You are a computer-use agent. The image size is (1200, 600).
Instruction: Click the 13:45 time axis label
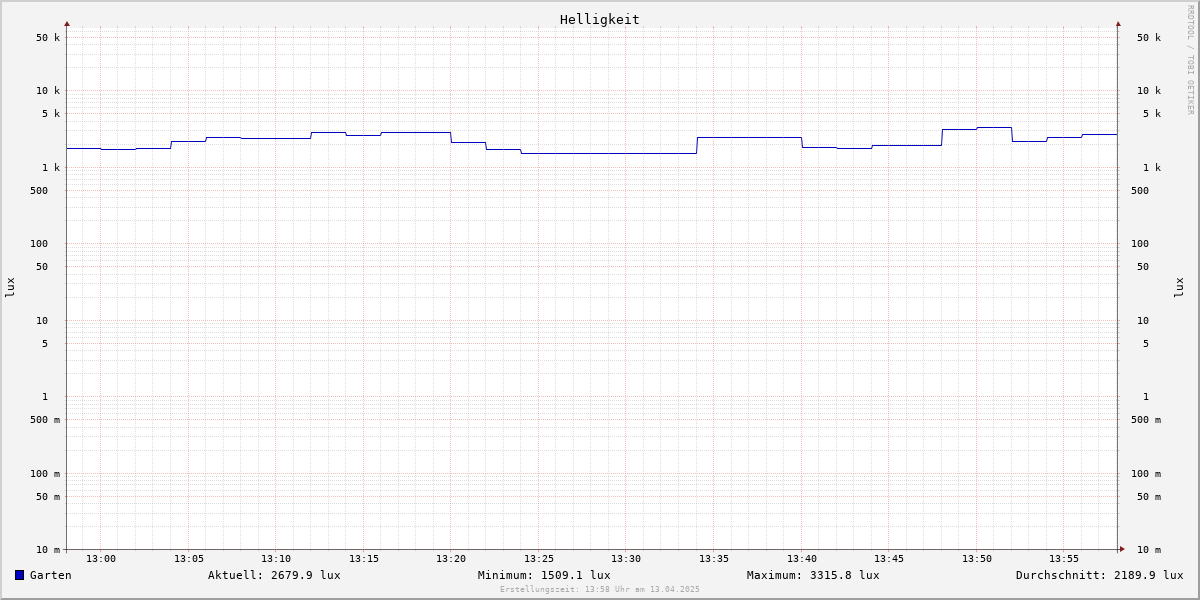tap(889, 559)
